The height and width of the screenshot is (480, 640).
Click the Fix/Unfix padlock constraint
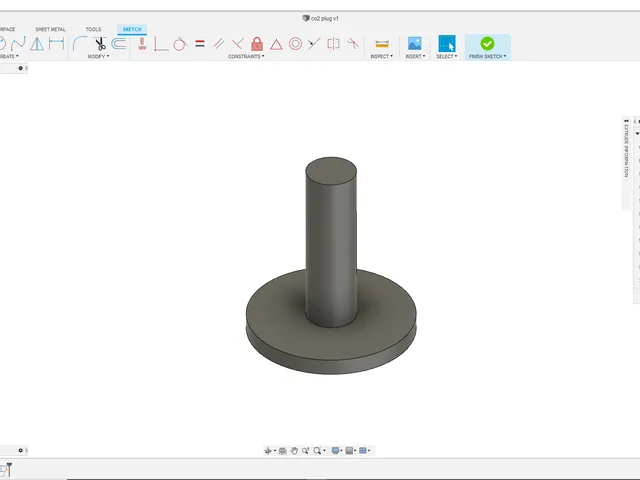(257, 44)
